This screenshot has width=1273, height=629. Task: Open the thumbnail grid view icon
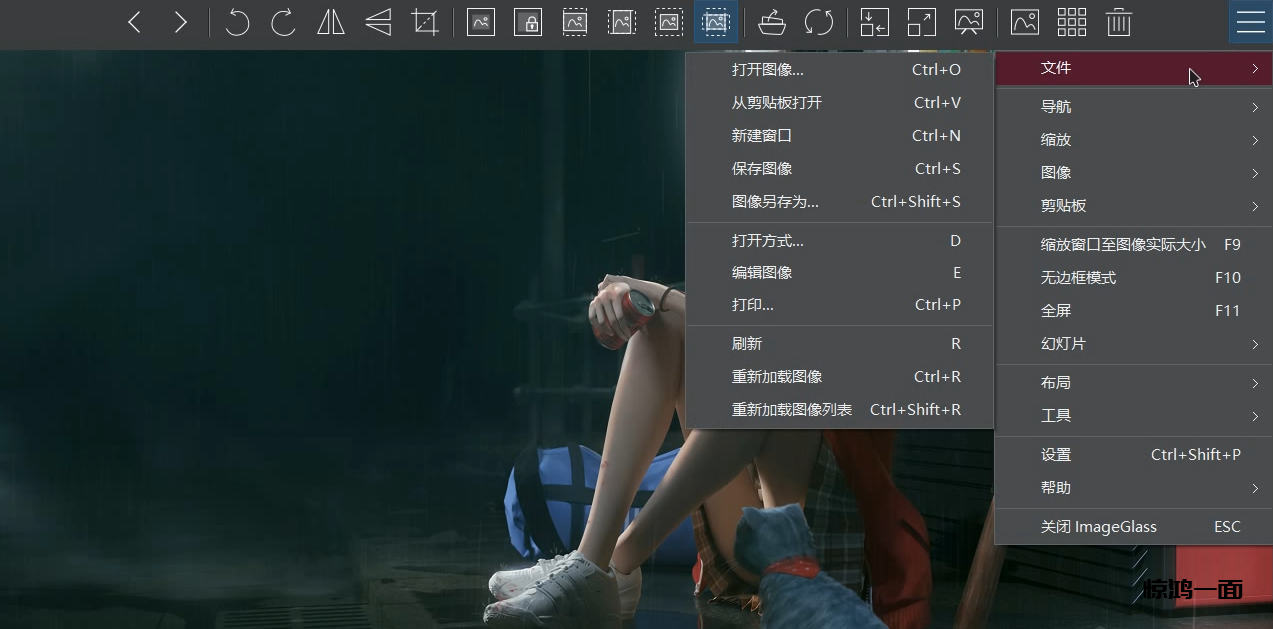point(1071,22)
